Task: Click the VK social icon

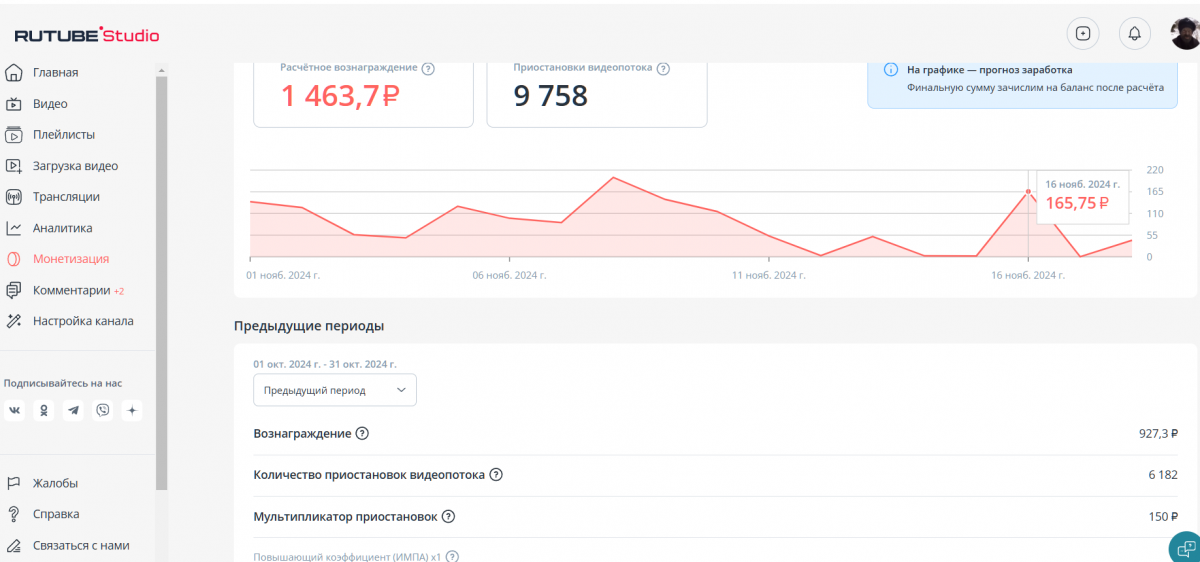Action: tap(15, 411)
